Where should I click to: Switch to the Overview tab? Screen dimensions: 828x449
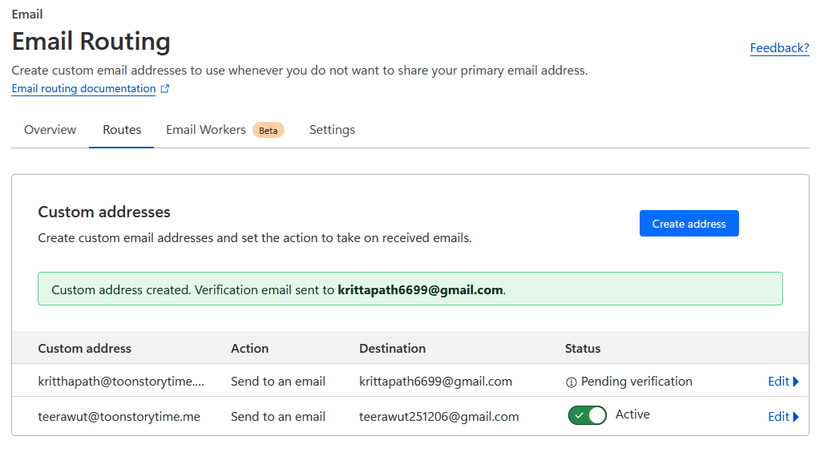click(x=50, y=130)
